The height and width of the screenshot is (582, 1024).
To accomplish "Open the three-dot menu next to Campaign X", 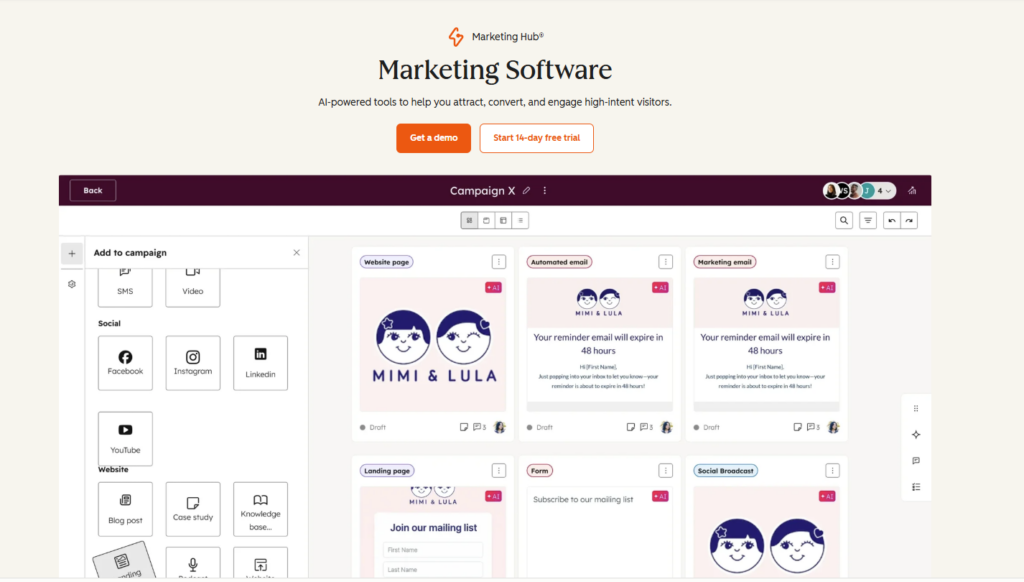I will [544, 190].
